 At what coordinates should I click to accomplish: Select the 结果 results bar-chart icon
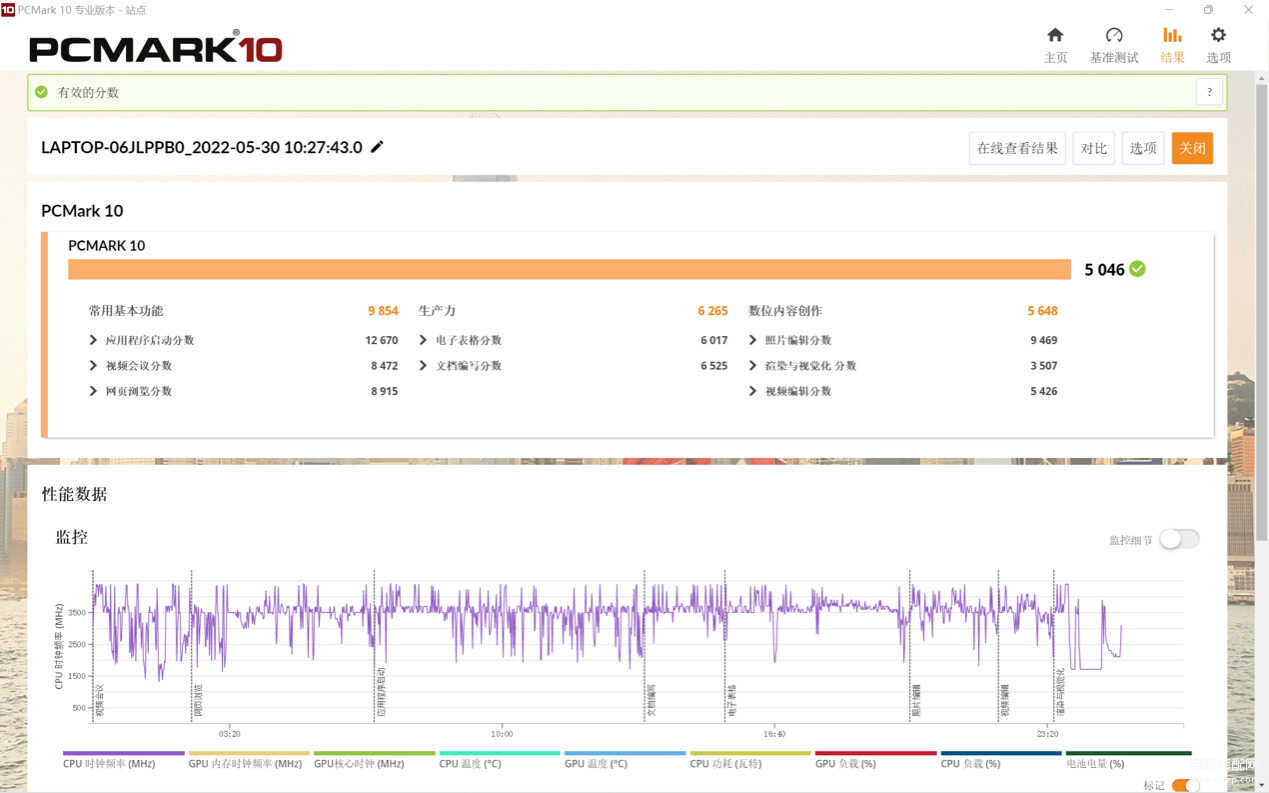click(x=1172, y=36)
